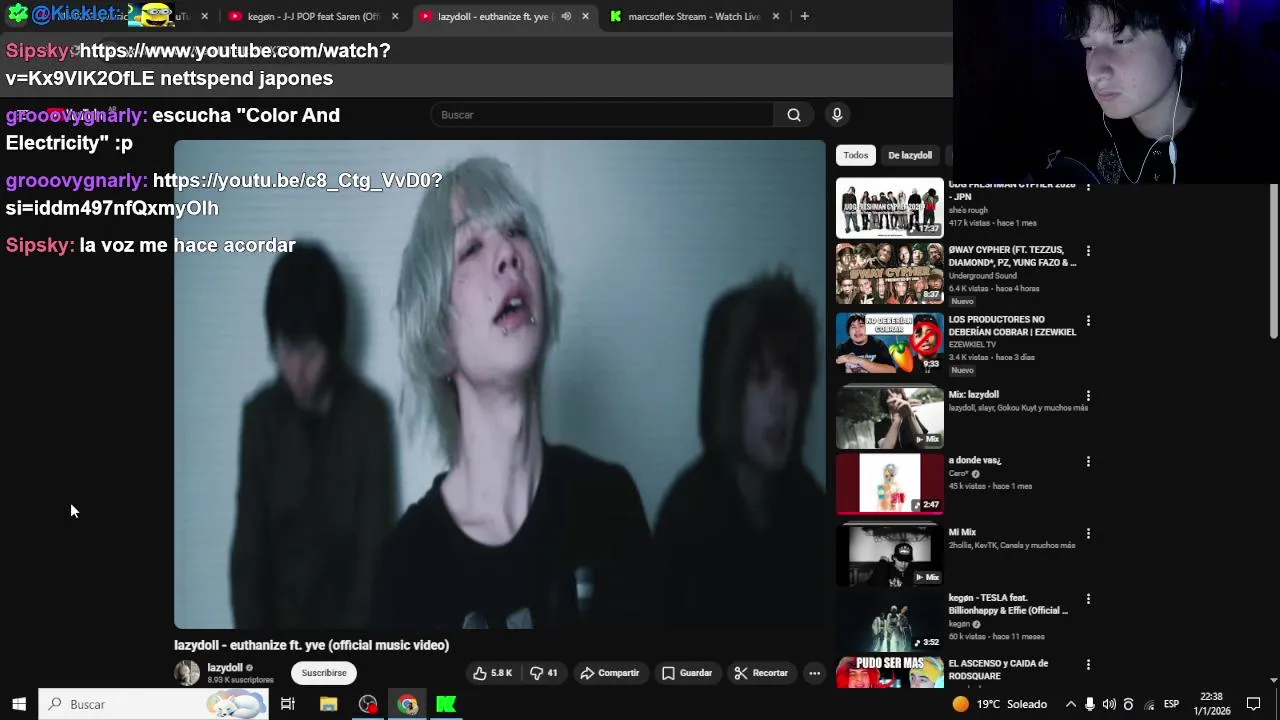Click the YouTube search magnifier button
Viewport: 1280px width, 720px height.
click(794, 115)
